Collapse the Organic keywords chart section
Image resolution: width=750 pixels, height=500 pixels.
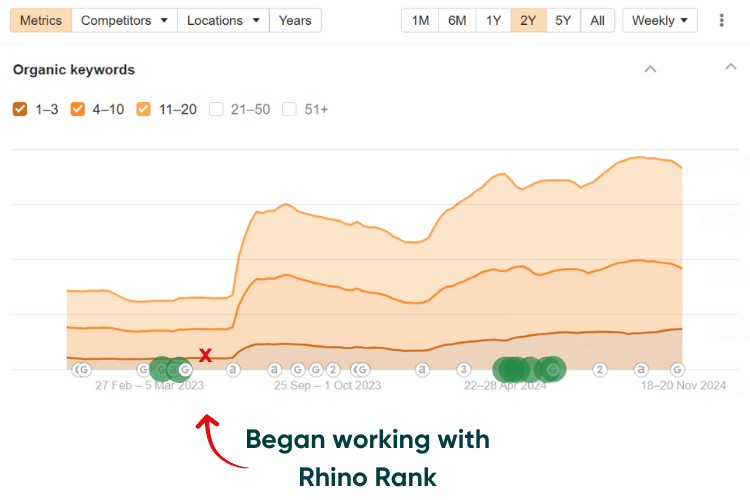pos(650,69)
